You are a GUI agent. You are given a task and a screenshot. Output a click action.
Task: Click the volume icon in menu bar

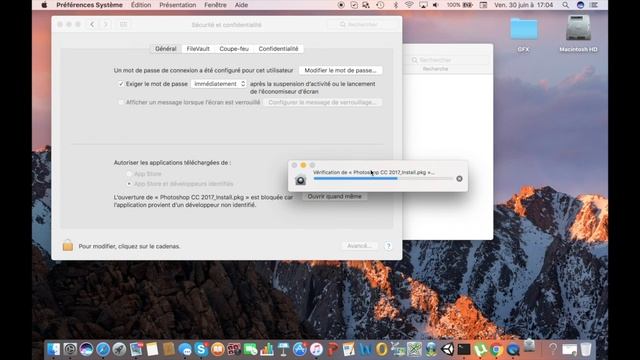tap(436, 5)
